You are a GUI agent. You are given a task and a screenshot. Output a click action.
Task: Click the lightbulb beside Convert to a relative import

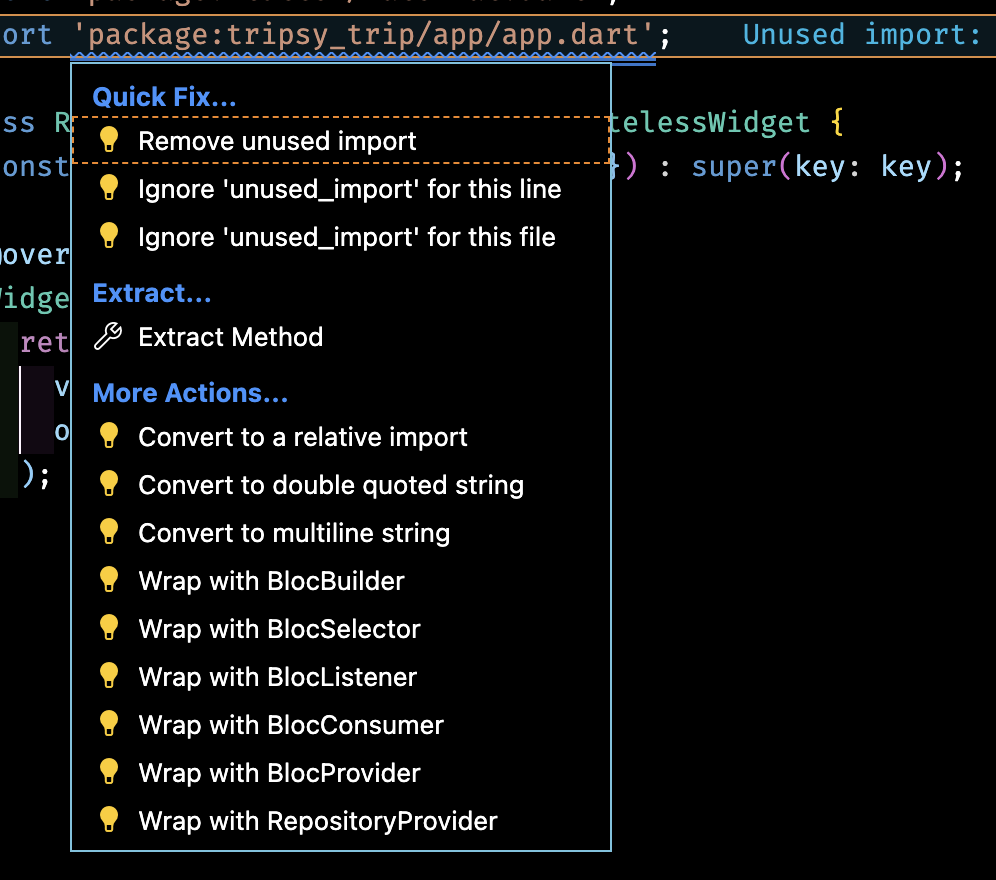[x=109, y=435]
